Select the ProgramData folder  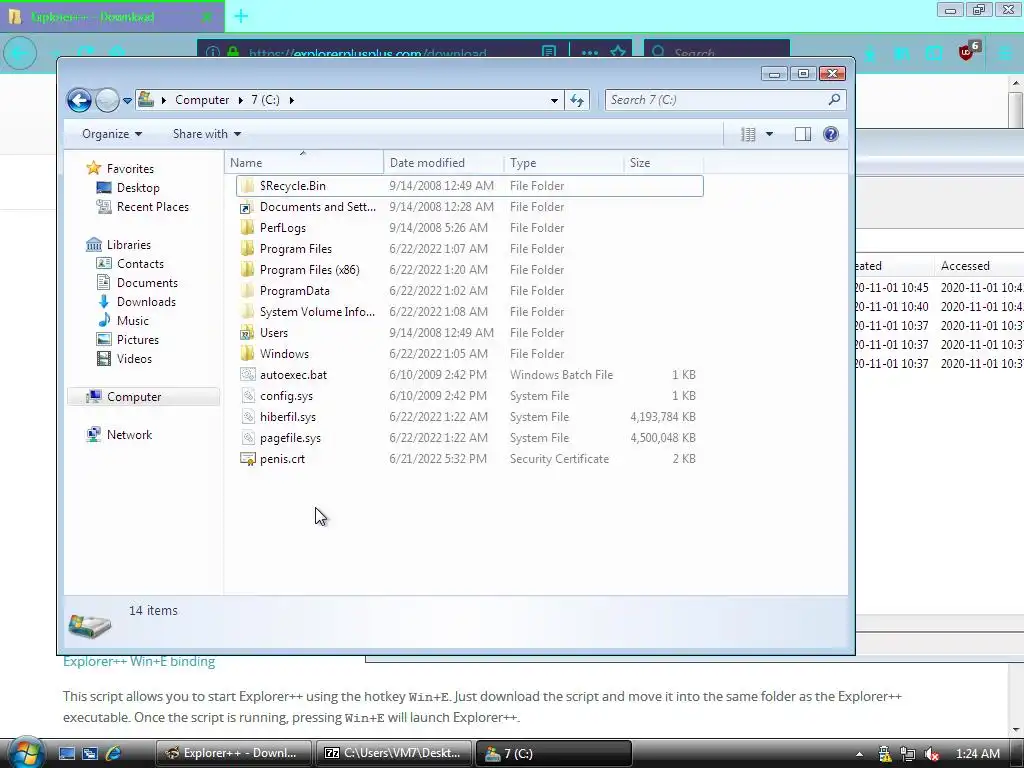tap(295, 291)
